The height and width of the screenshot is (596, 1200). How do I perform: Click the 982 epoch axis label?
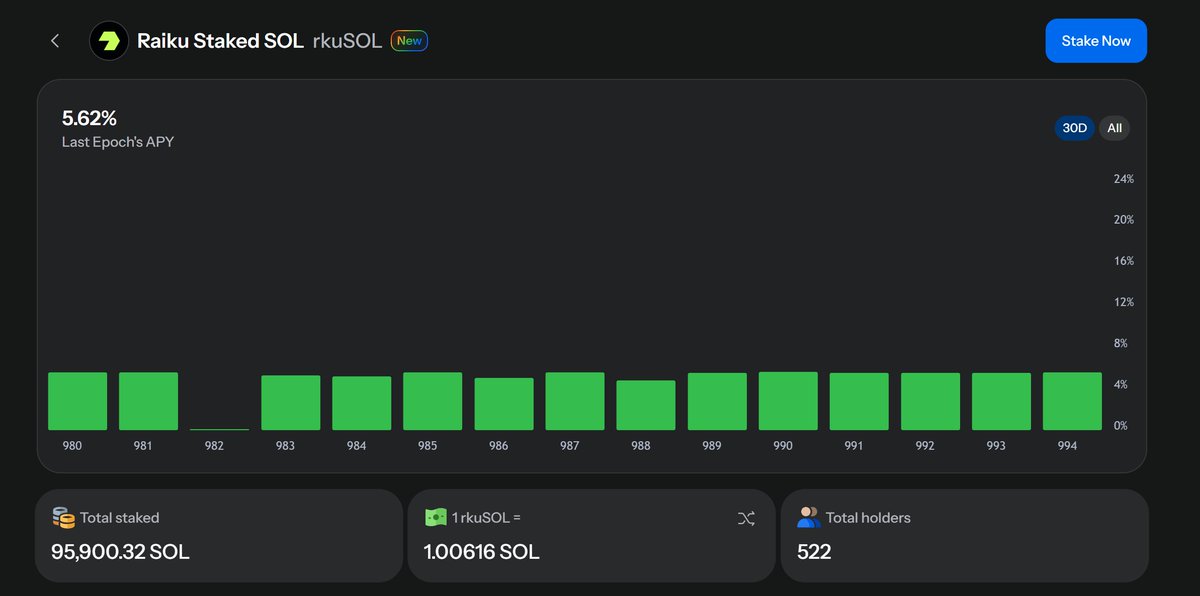point(214,446)
